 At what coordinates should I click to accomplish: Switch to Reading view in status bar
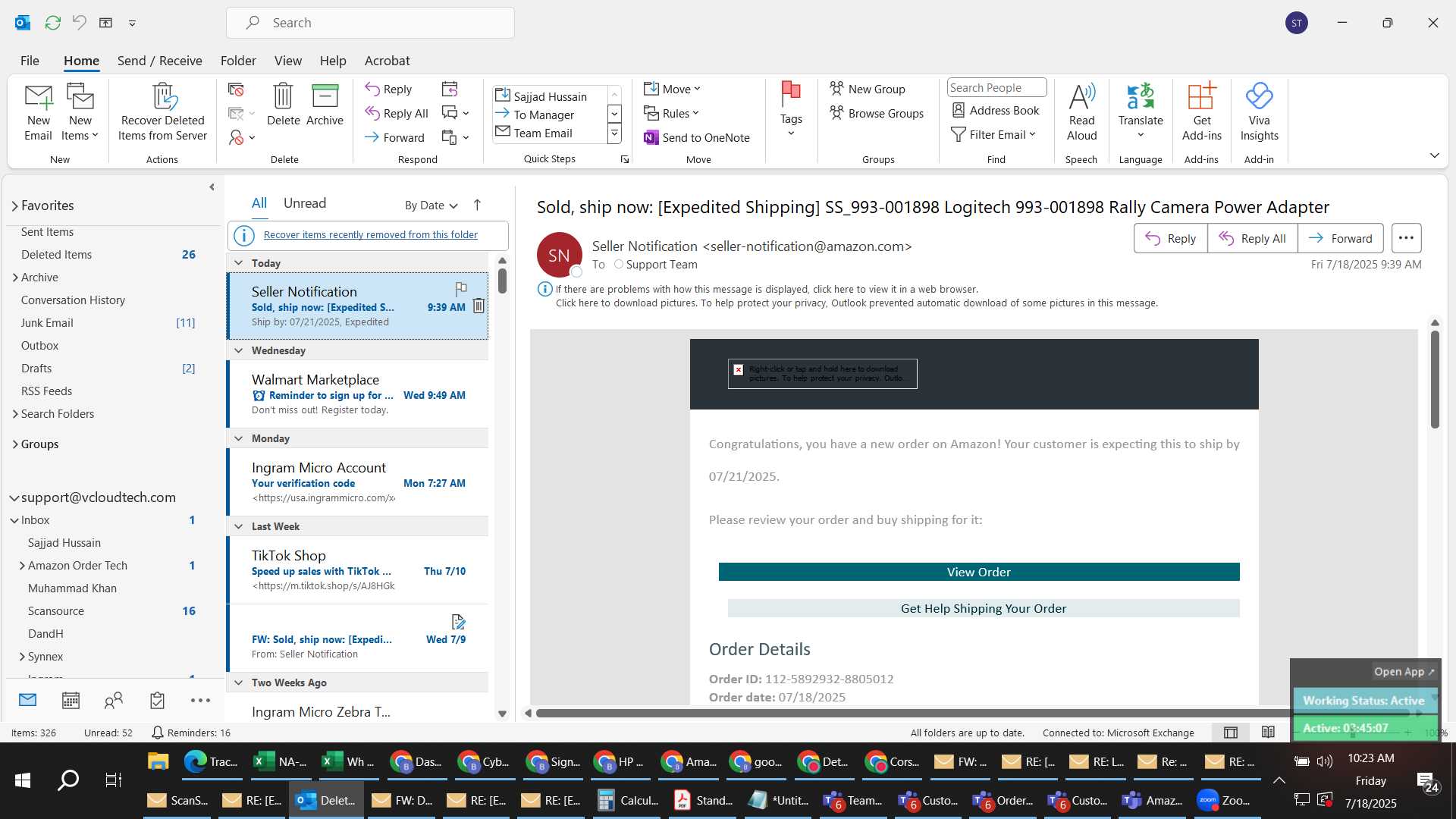(1268, 733)
